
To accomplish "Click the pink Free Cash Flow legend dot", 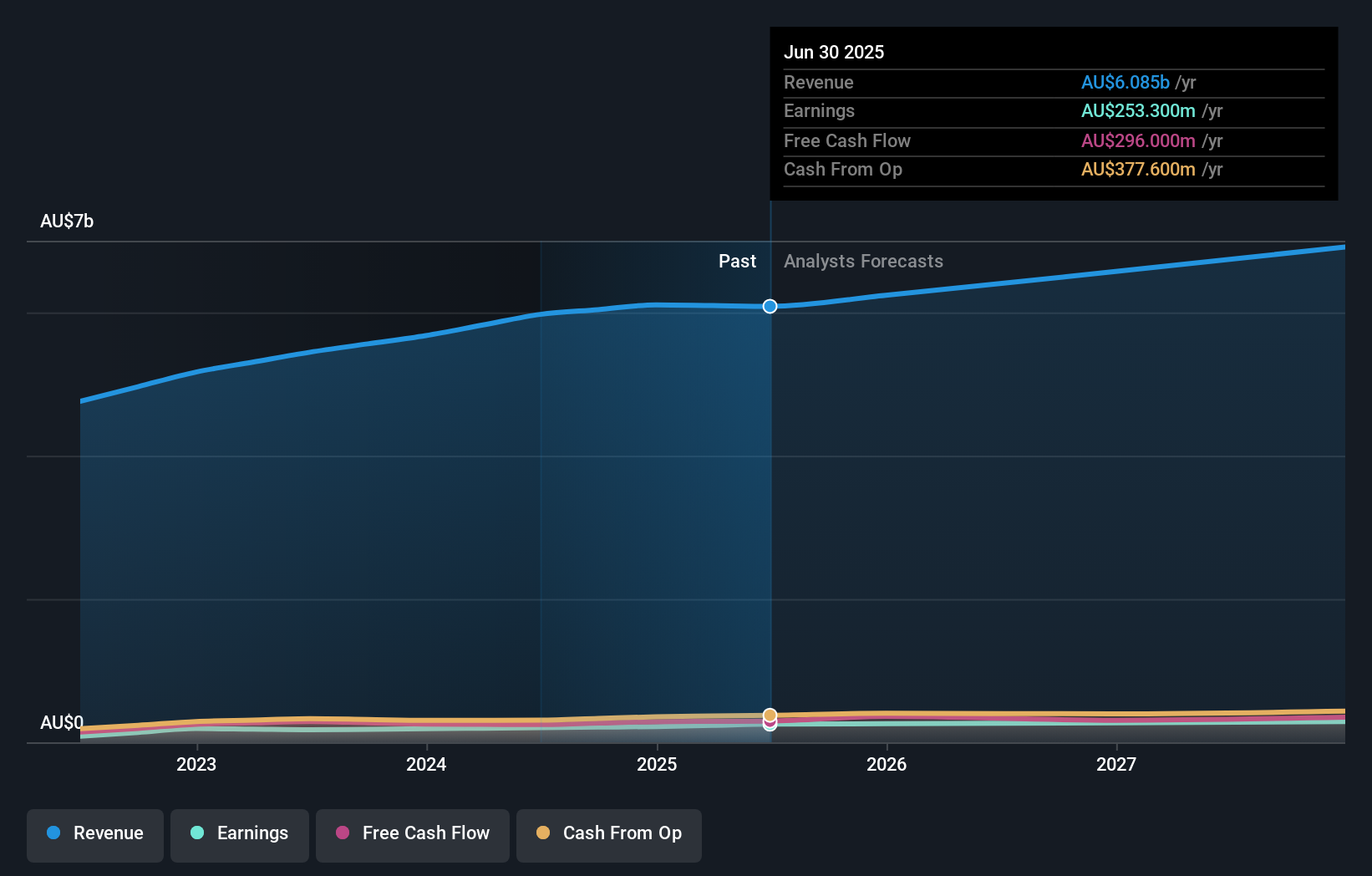I will point(342,833).
